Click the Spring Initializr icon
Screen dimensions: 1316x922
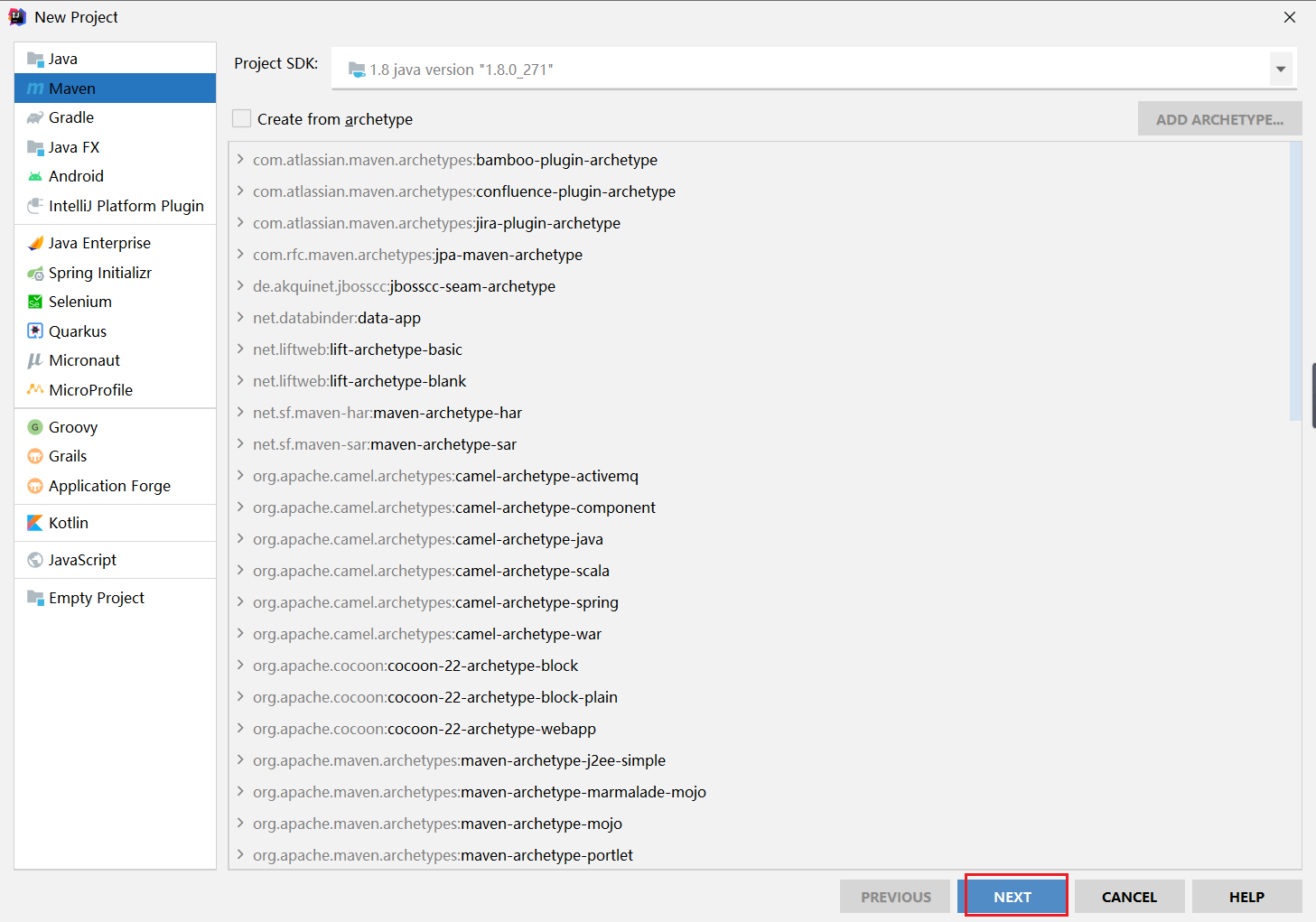click(x=35, y=274)
